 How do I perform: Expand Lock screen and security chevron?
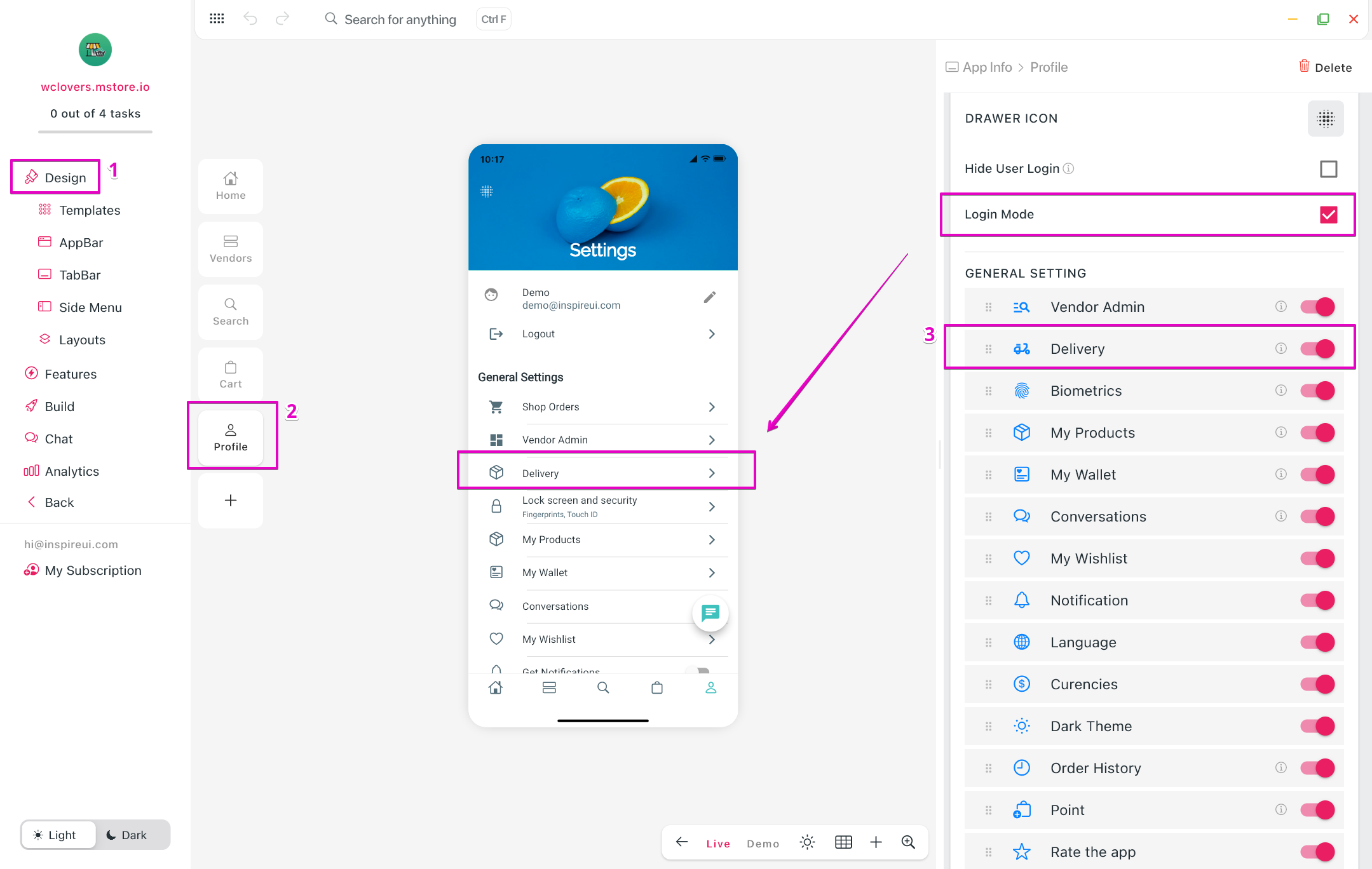(712, 507)
